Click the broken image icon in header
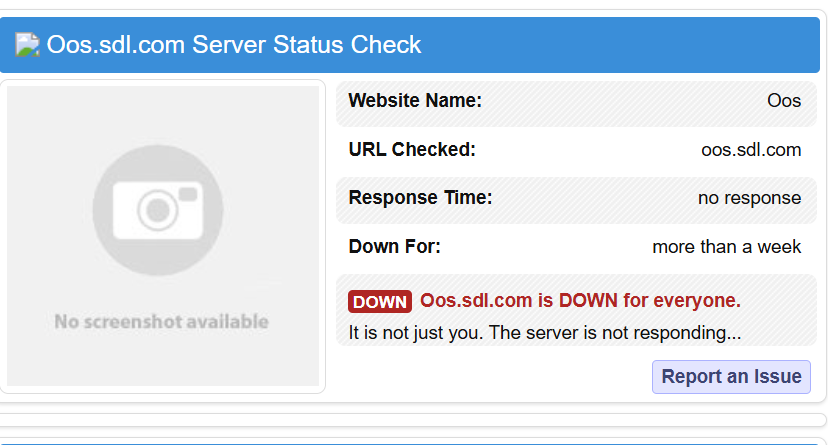This screenshot has height=445, width=828. click(27, 45)
